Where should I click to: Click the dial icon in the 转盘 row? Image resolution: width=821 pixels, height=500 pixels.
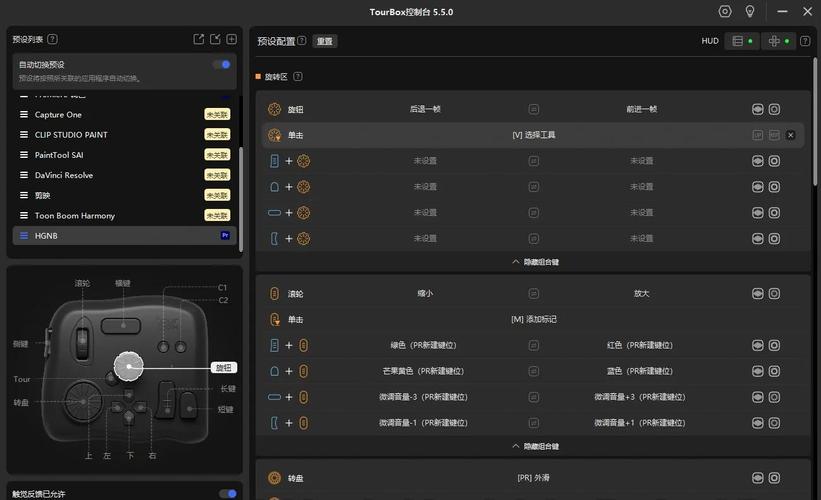274,478
